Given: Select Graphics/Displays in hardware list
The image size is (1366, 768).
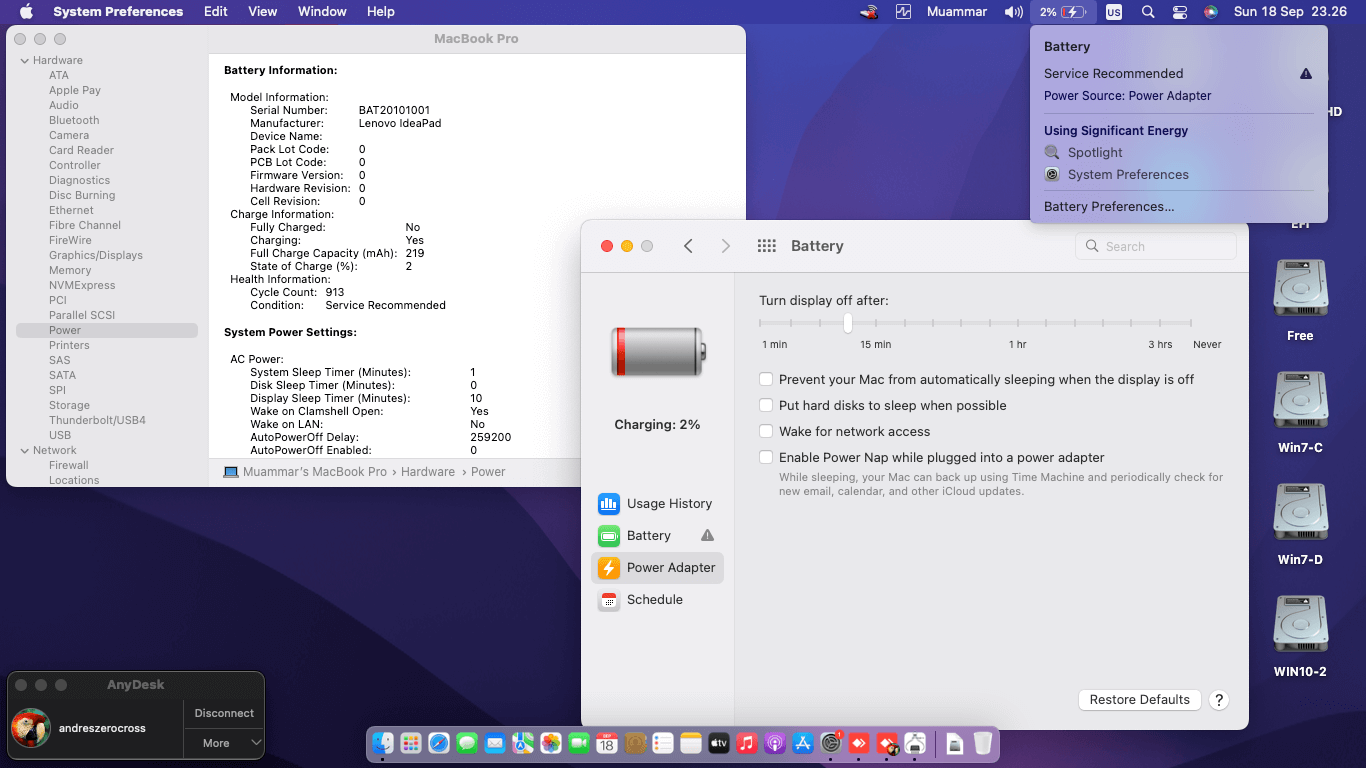Looking at the screenshot, I should click(x=96, y=255).
